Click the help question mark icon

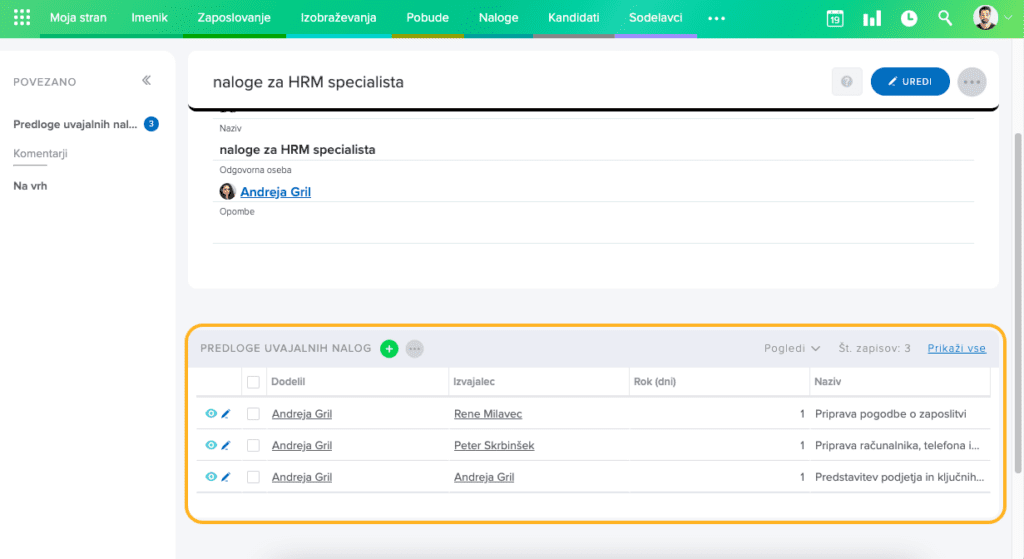[x=847, y=82]
